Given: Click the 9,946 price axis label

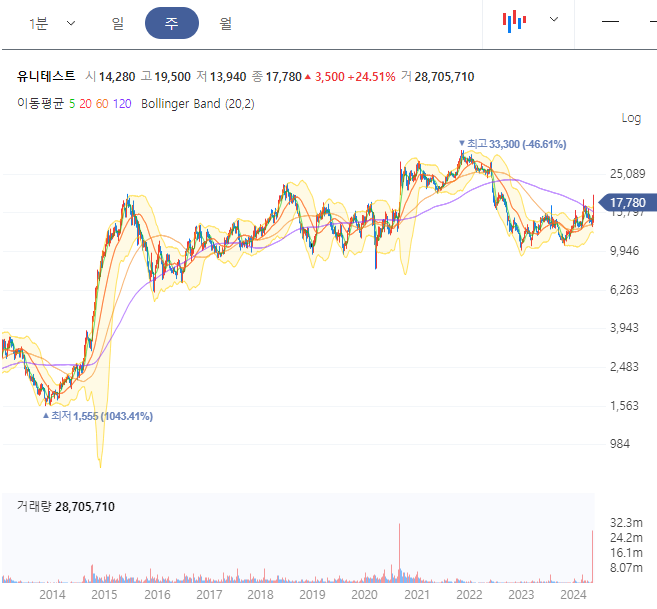Looking at the screenshot, I should pos(624,251).
